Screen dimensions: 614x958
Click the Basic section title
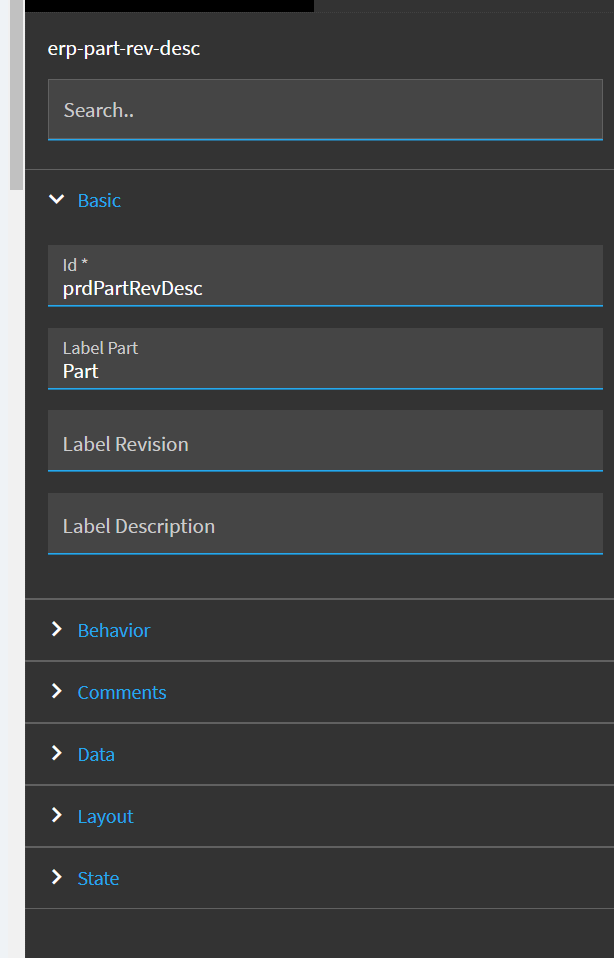click(x=99, y=200)
